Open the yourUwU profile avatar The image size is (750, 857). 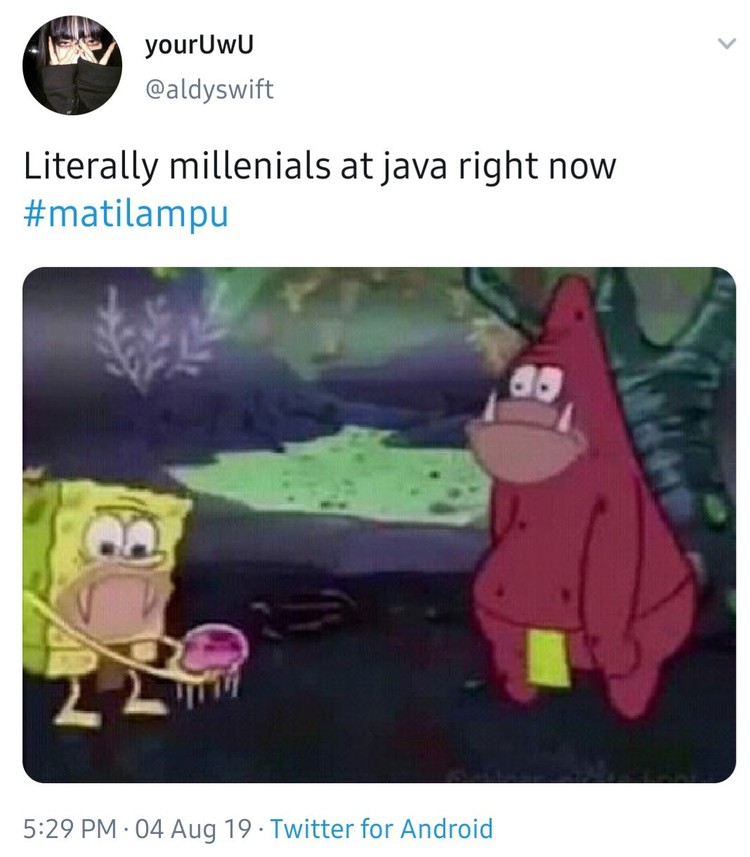pos(72,65)
